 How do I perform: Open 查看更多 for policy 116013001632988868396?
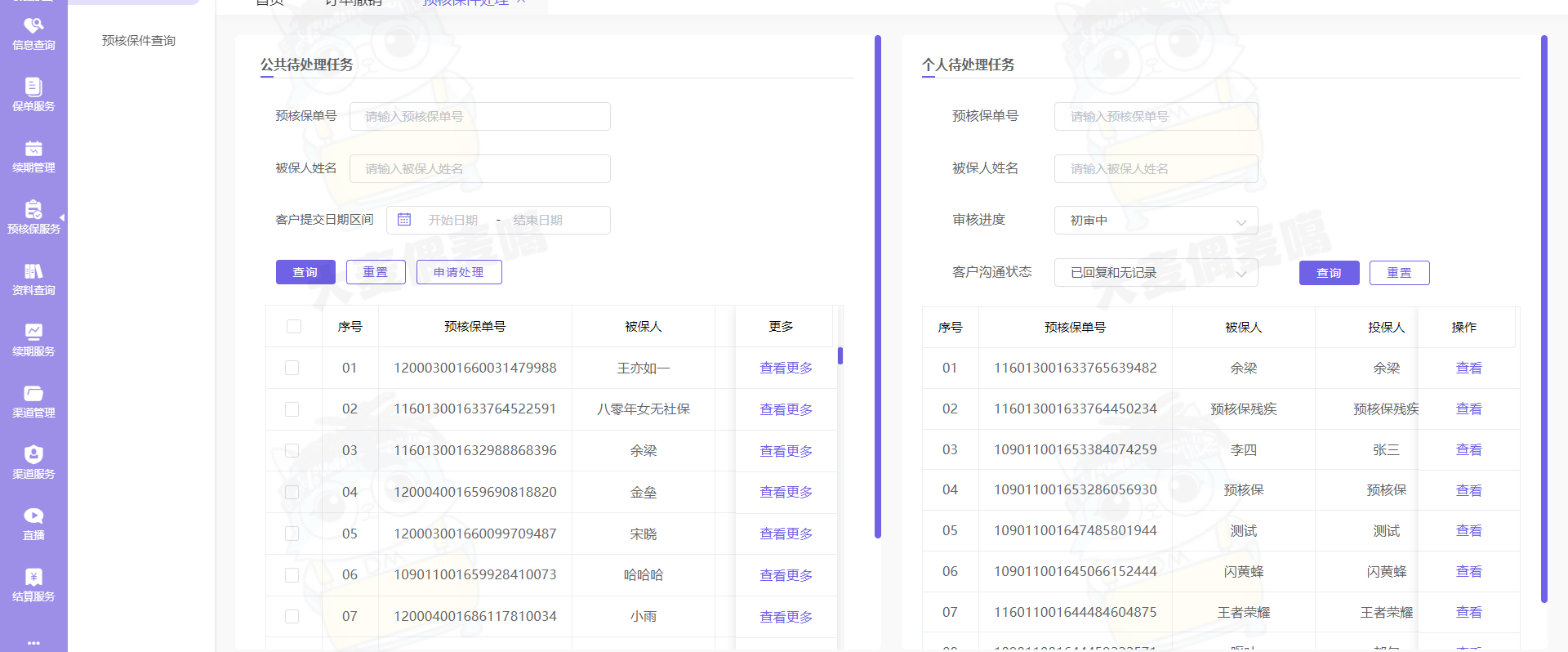(x=786, y=451)
